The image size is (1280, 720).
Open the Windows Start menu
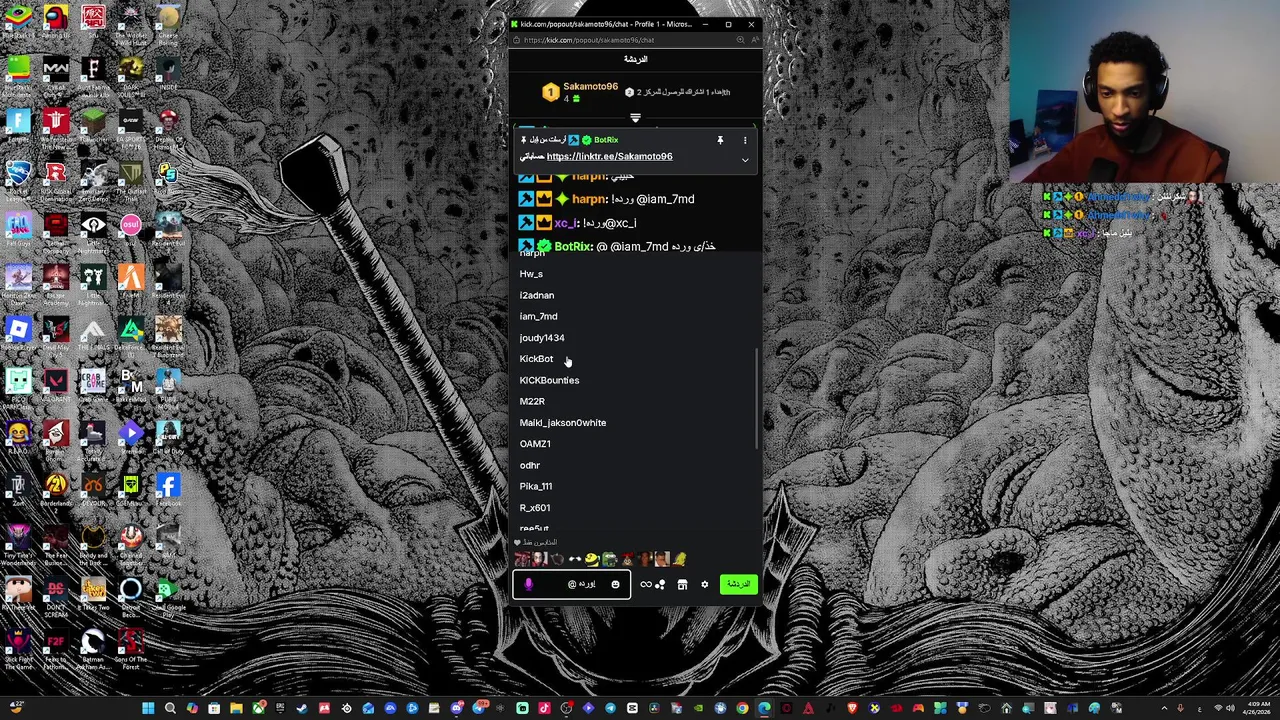coord(148,709)
